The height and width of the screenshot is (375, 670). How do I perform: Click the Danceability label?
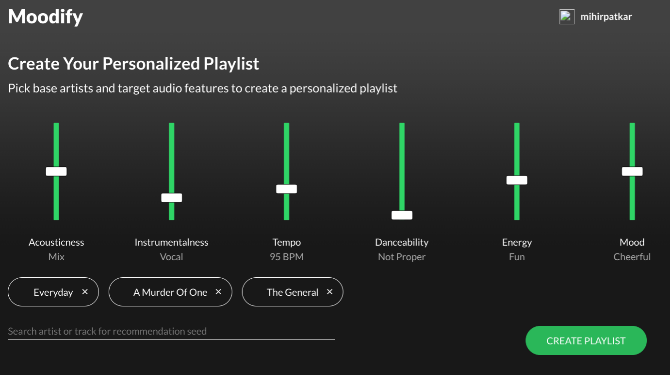[402, 242]
